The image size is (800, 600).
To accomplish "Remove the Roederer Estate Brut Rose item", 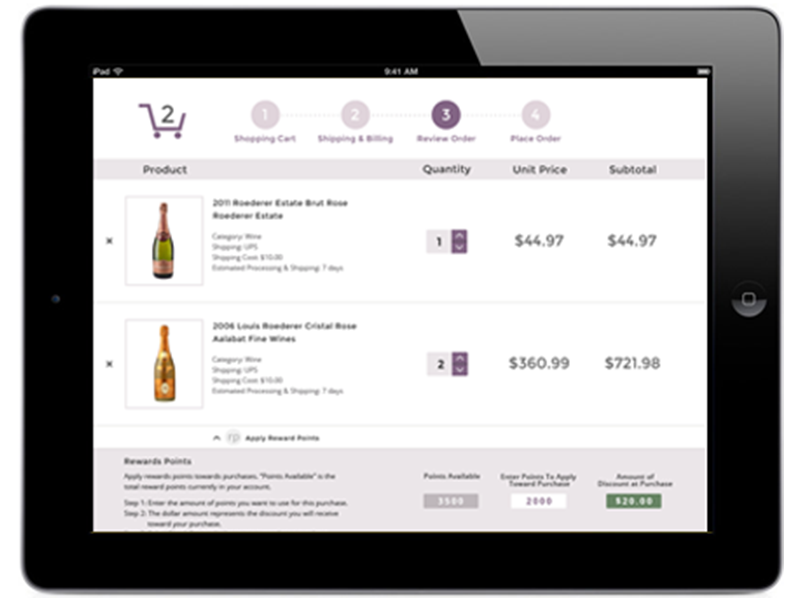I will (109, 241).
